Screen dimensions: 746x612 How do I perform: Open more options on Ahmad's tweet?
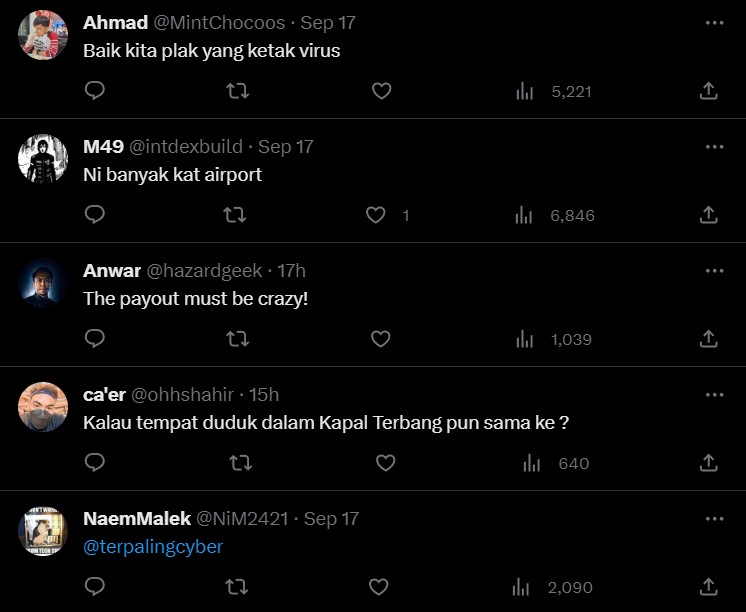[x=714, y=22]
